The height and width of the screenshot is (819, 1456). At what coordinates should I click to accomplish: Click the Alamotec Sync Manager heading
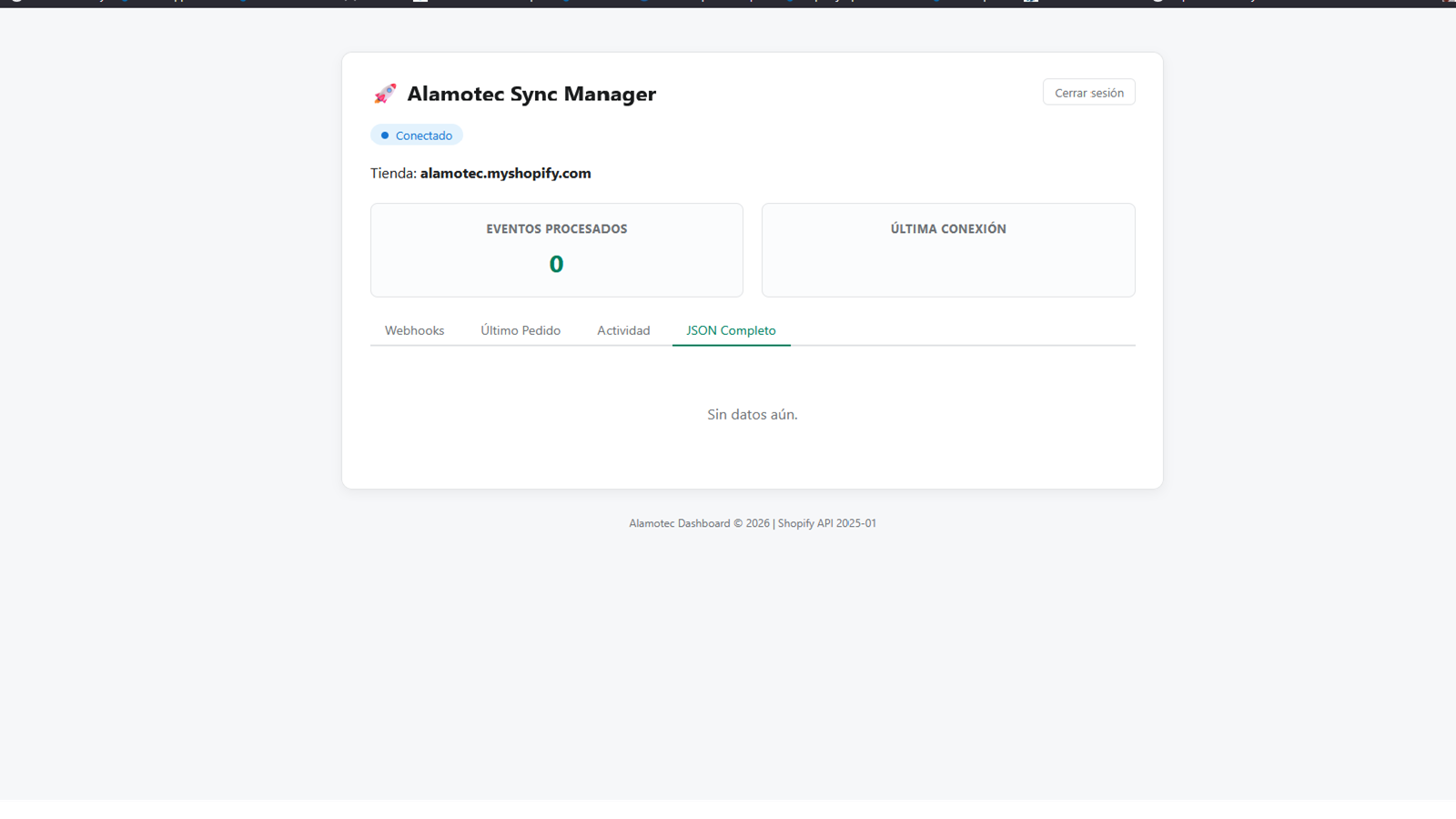coord(531,94)
